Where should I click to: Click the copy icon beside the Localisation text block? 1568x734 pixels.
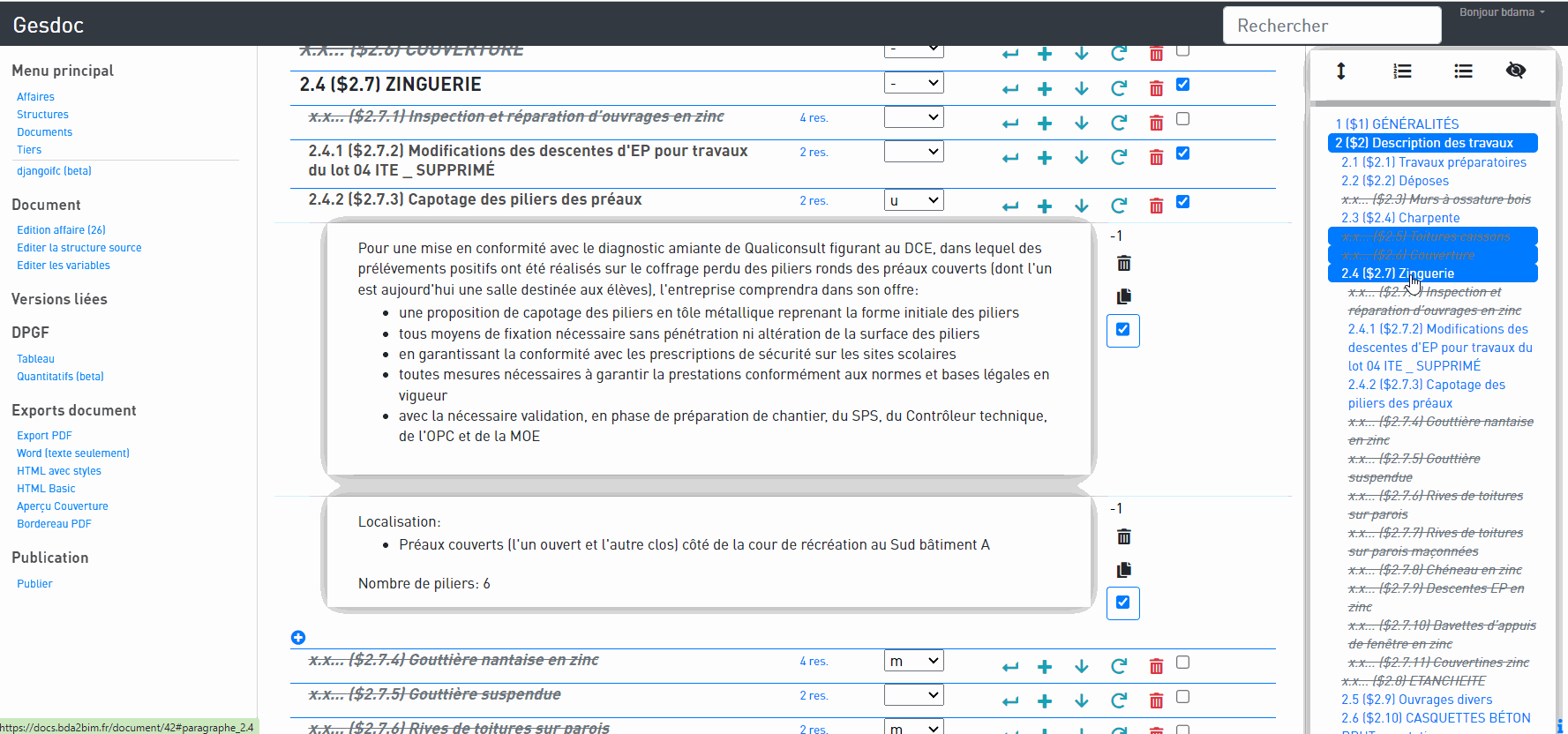1123,570
